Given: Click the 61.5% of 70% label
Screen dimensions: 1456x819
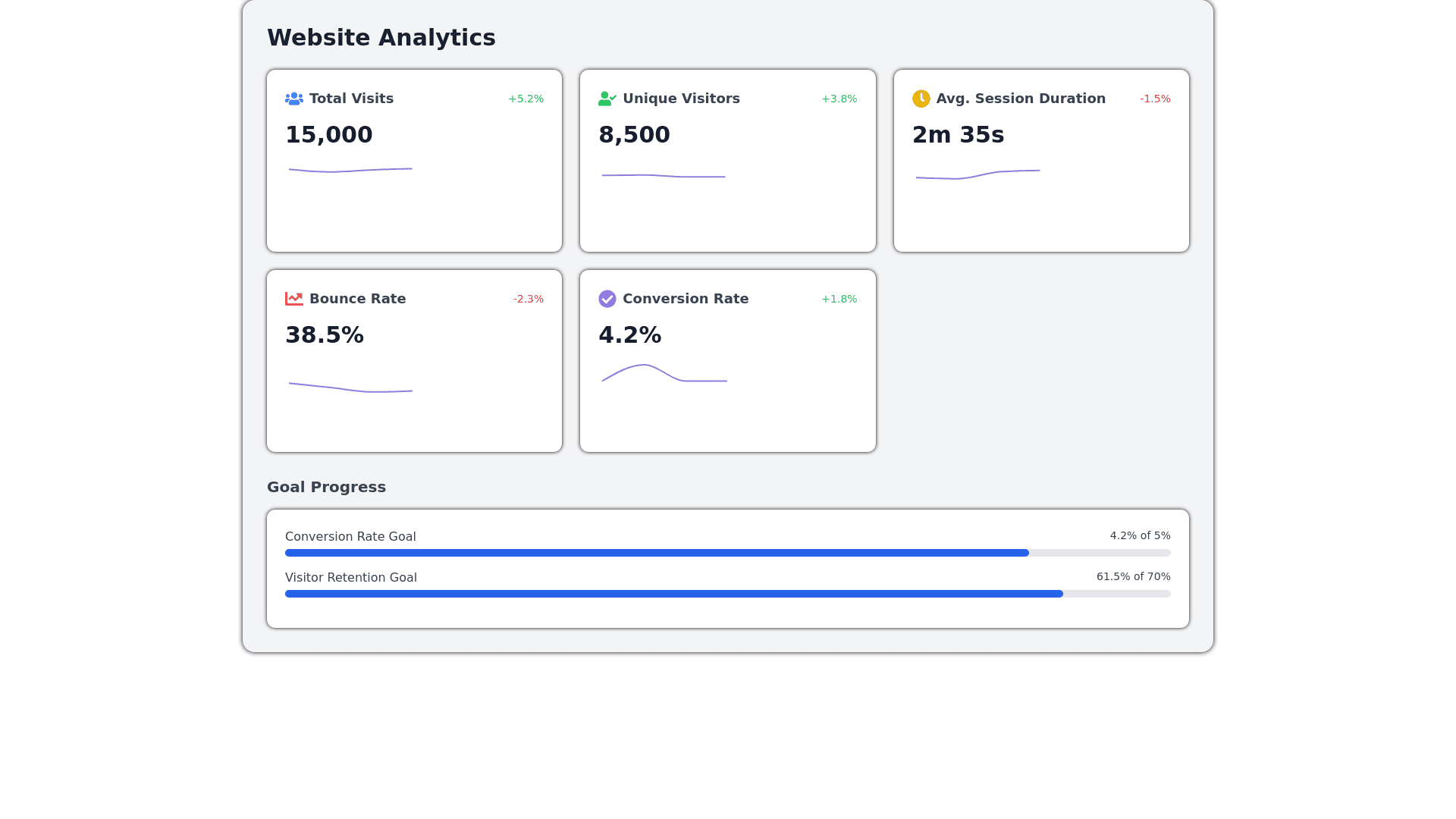Looking at the screenshot, I should click(x=1133, y=576).
